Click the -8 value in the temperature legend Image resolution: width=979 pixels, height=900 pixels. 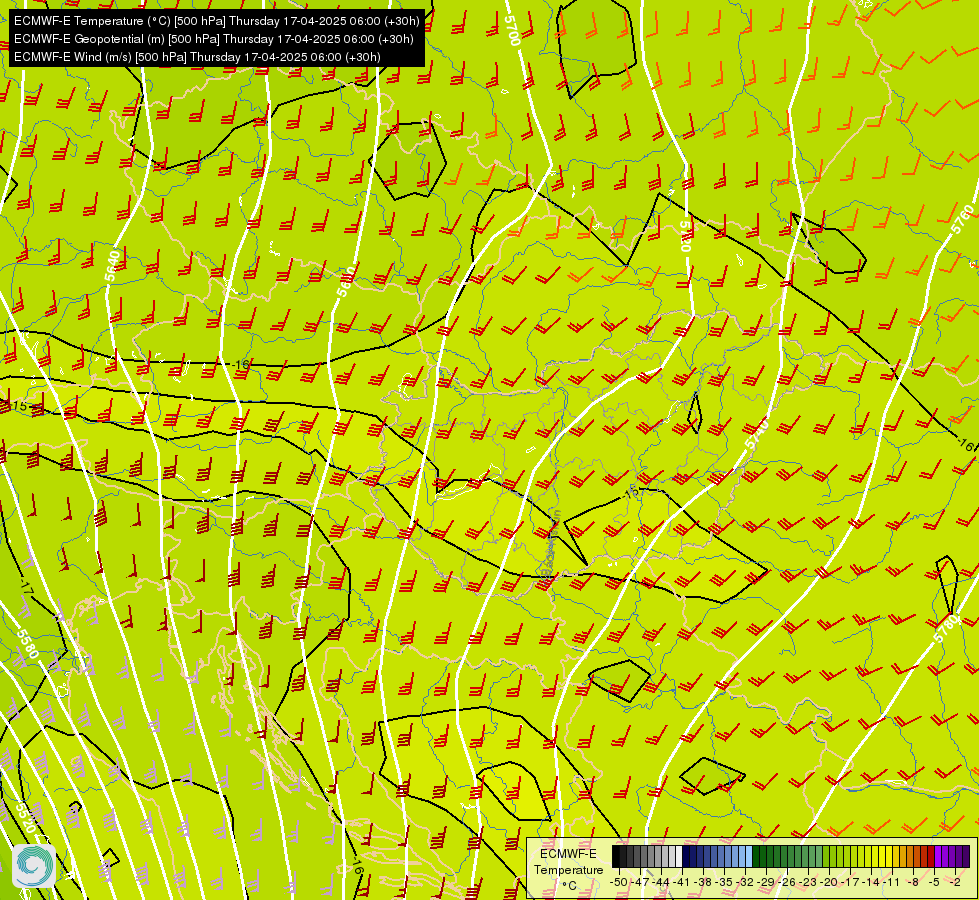(913, 882)
